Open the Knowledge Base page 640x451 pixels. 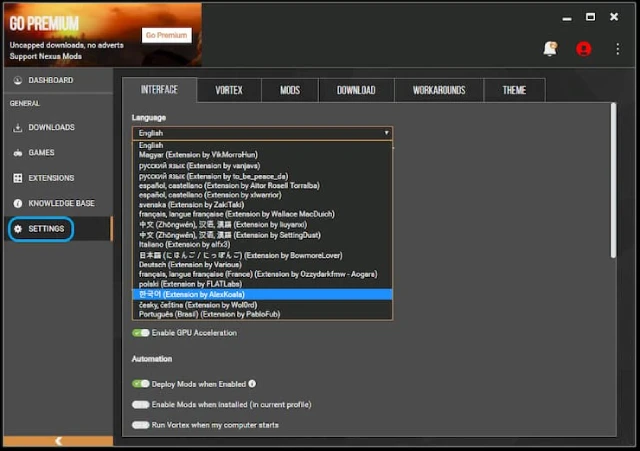(58, 203)
